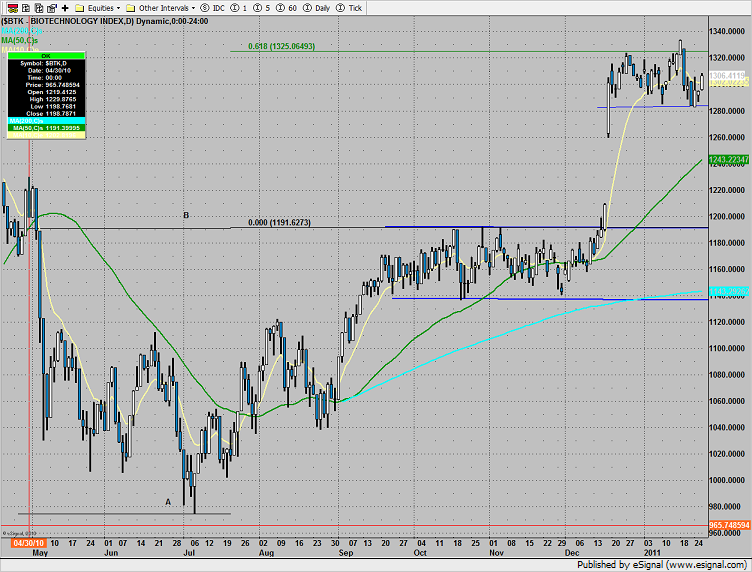Open the Other Intervals dropdown
Image resolution: width=752 pixels, height=572 pixels.
tap(160, 7)
